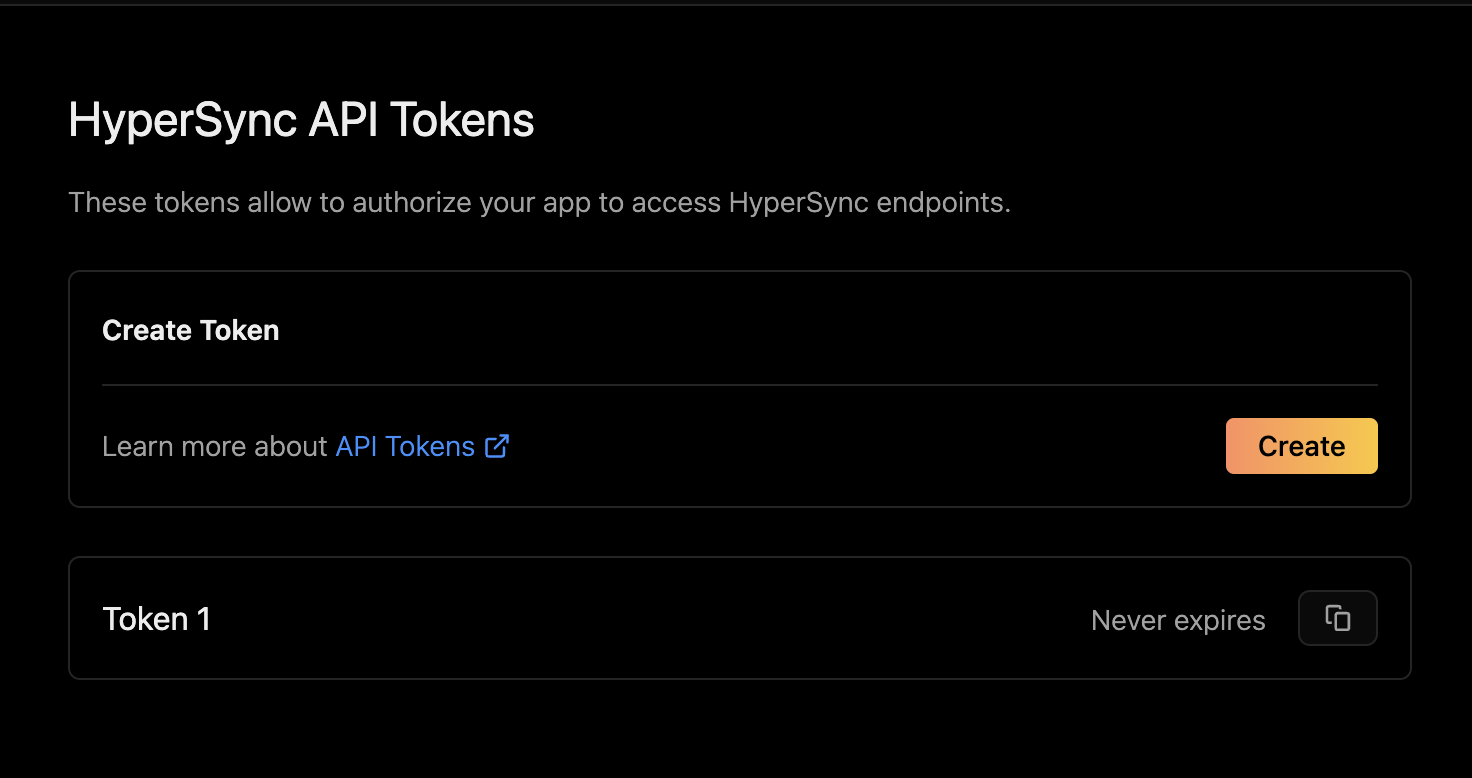The image size is (1472, 778).
Task: Select the Never expires label
Action: (1177, 620)
